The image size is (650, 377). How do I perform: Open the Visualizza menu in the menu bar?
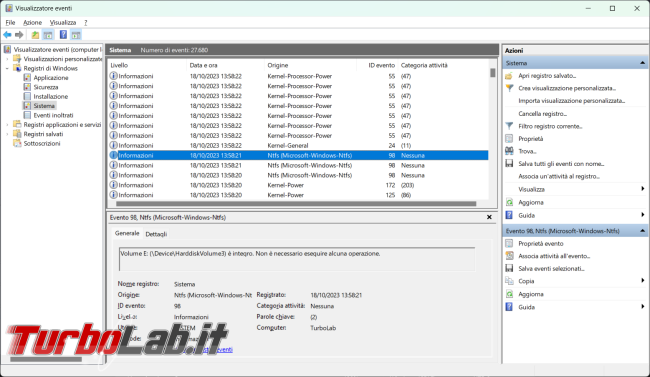(x=63, y=22)
